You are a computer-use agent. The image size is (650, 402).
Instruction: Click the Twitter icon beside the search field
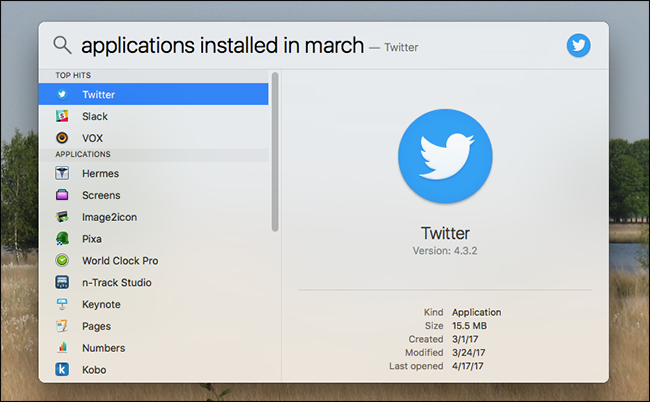pos(578,45)
